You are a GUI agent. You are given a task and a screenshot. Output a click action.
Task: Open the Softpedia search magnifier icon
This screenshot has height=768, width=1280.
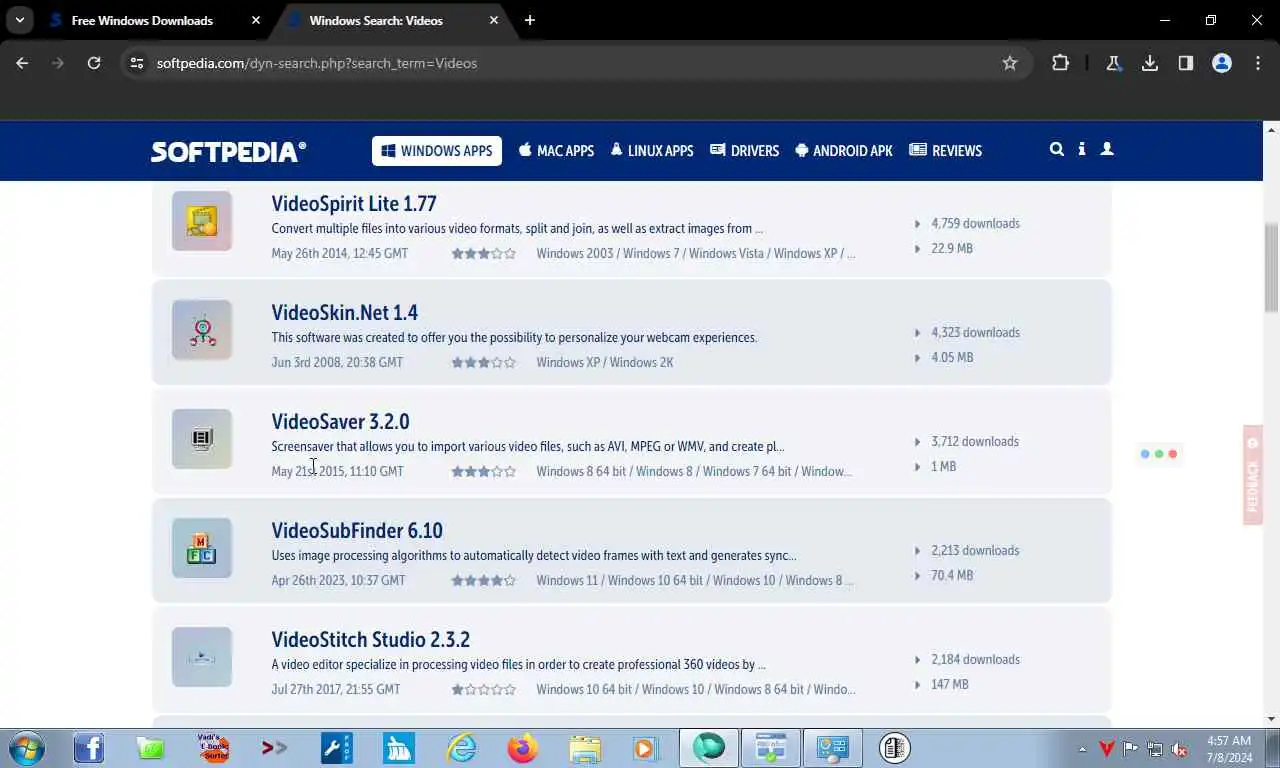tap(1057, 149)
